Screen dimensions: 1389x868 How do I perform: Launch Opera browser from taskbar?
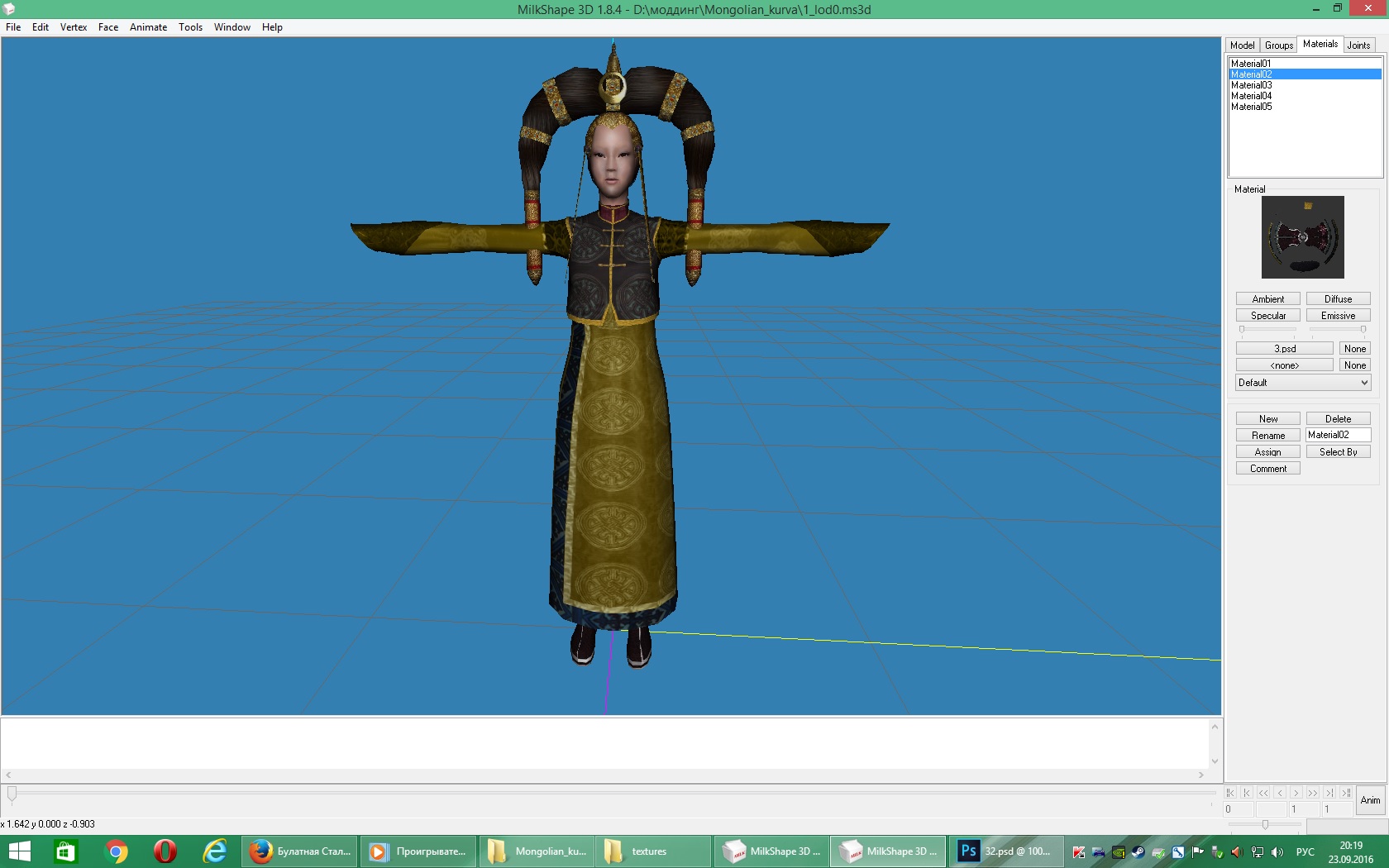pyautogui.click(x=165, y=851)
